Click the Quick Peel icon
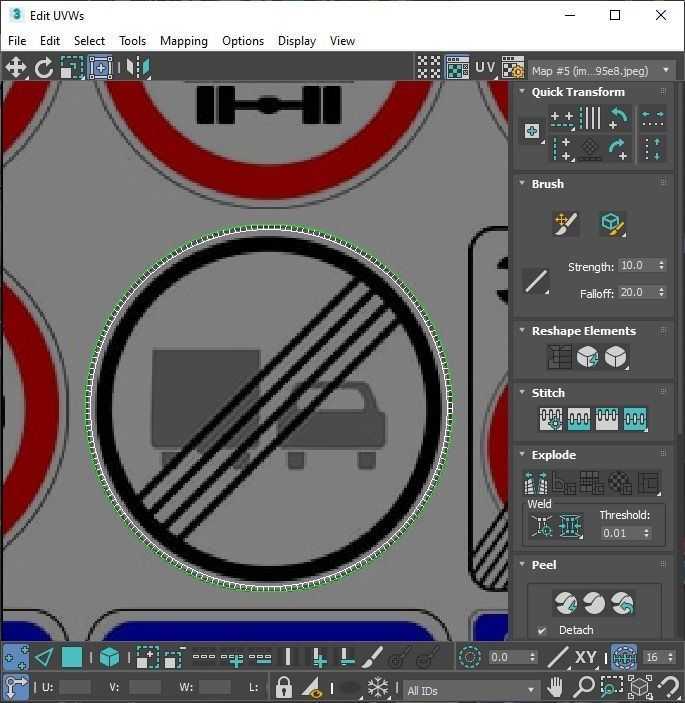Image resolution: width=685 pixels, height=703 pixels. click(566, 603)
